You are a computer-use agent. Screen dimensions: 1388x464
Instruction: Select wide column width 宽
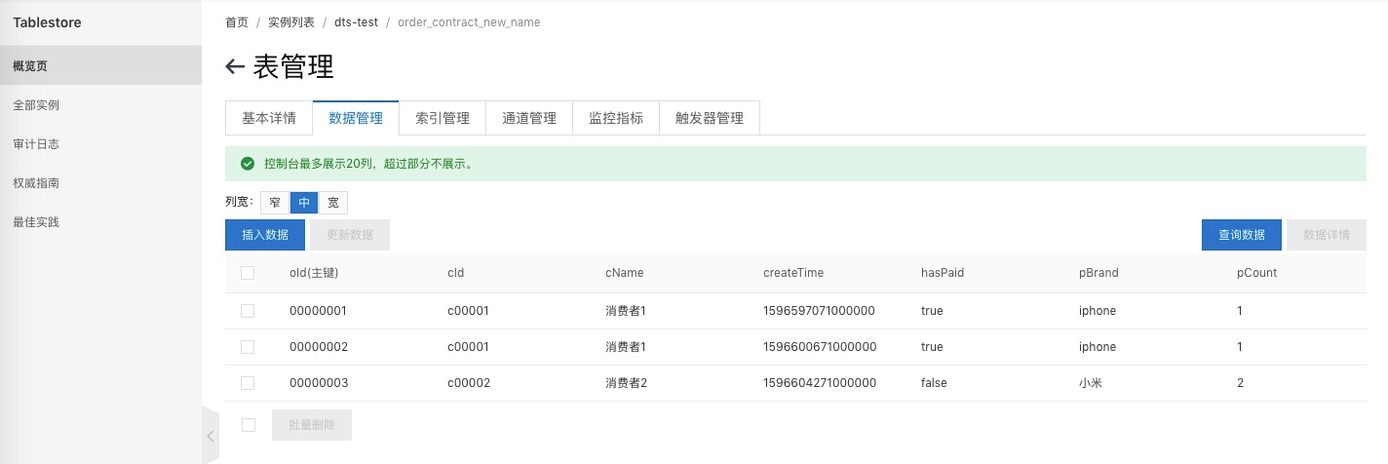(333, 202)
